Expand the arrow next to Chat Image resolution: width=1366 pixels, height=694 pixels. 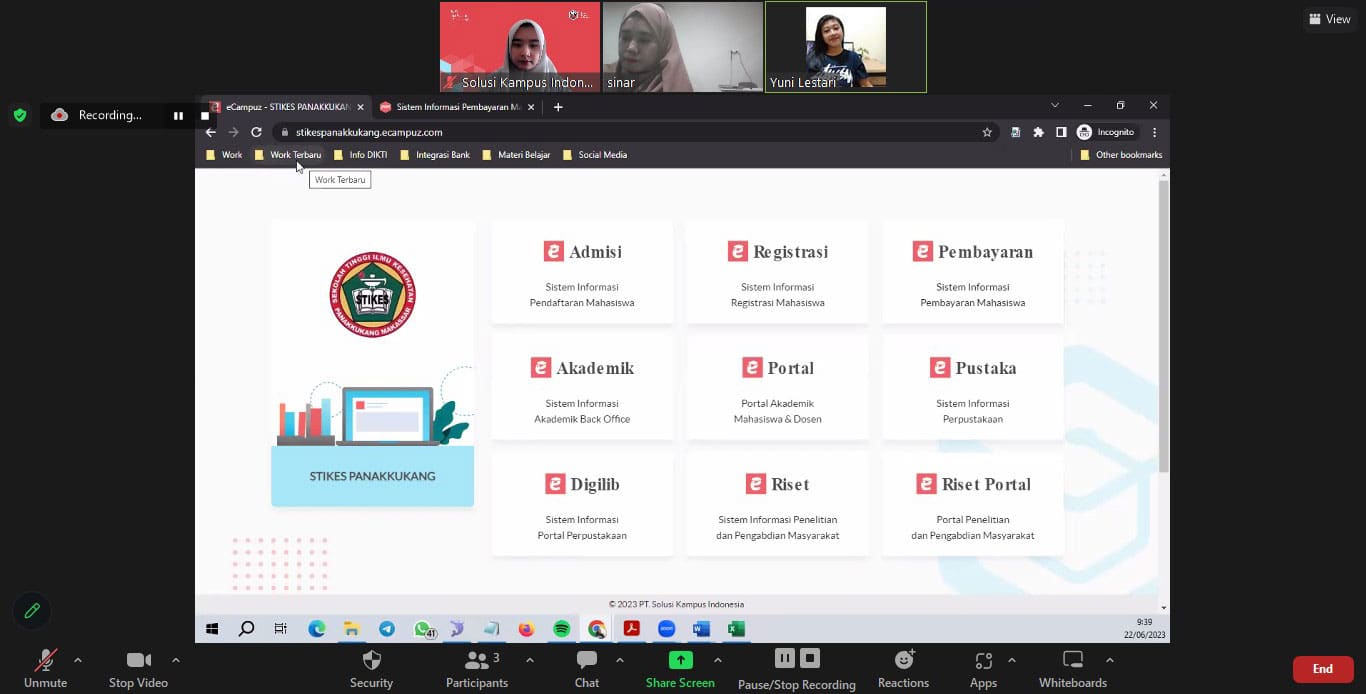(620, 660)
